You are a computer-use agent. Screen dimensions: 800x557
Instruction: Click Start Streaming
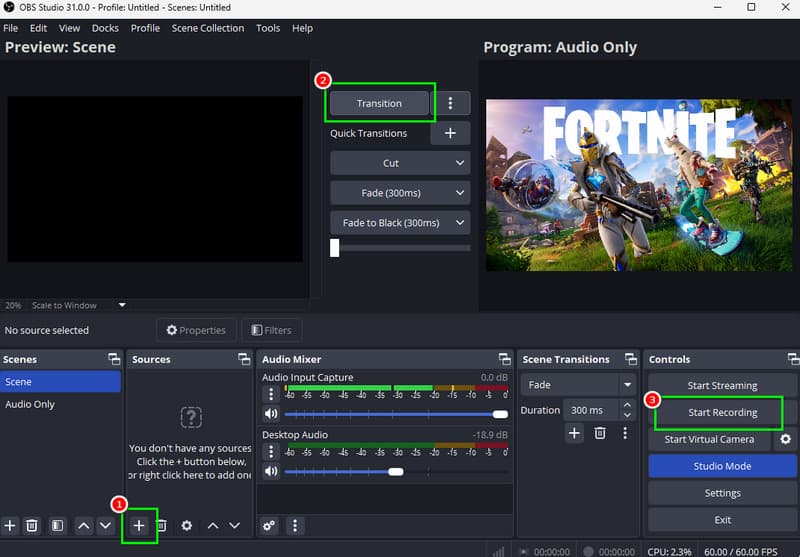[722, 386]
